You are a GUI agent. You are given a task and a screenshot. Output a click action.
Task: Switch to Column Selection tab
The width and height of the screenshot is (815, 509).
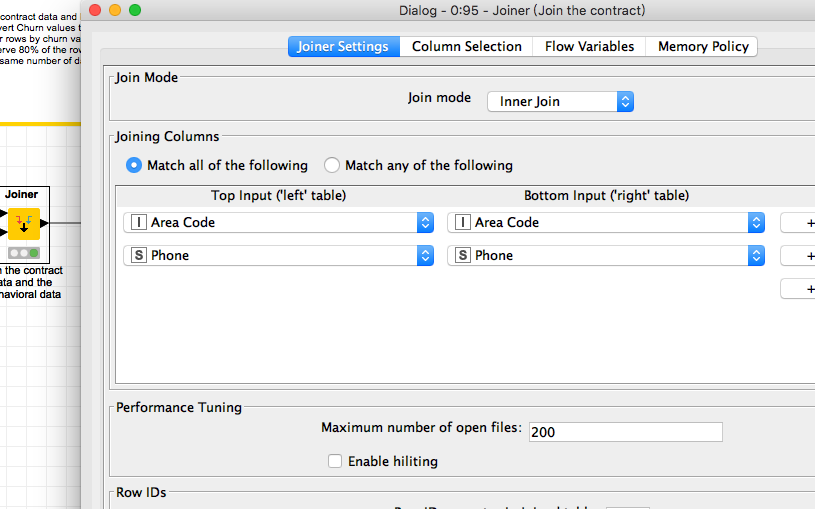[466, 46]
